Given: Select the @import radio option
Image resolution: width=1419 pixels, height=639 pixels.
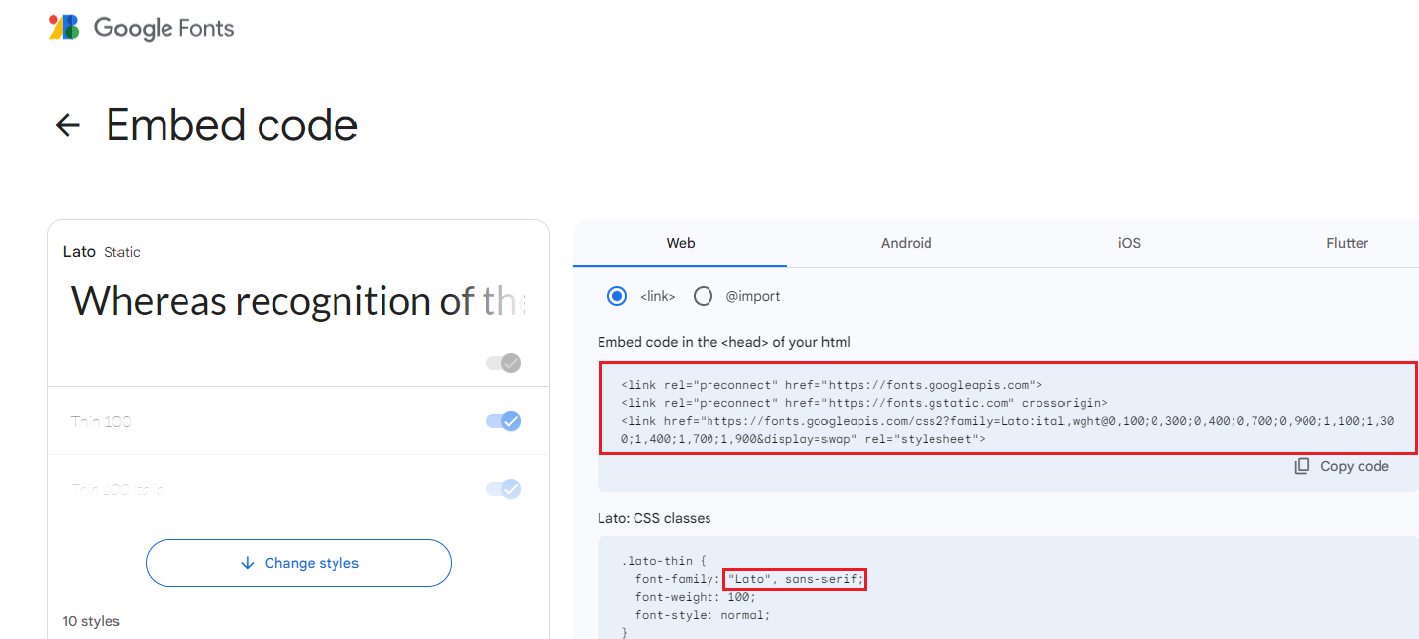Looking at the screenshot, I should click(703, 296).
